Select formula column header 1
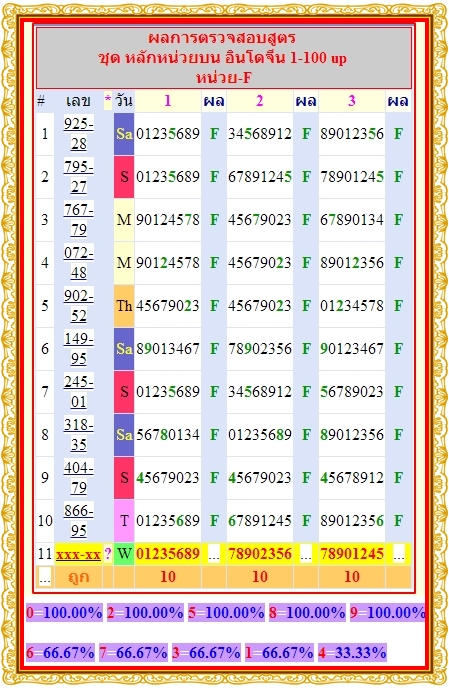 tap(168, 101)
